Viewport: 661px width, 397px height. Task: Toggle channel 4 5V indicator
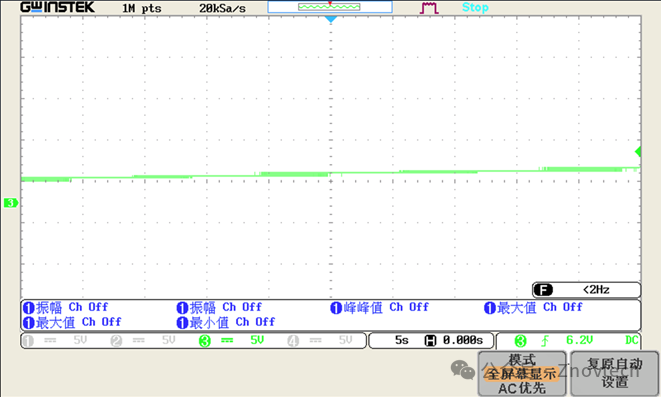tap(320, 341)
